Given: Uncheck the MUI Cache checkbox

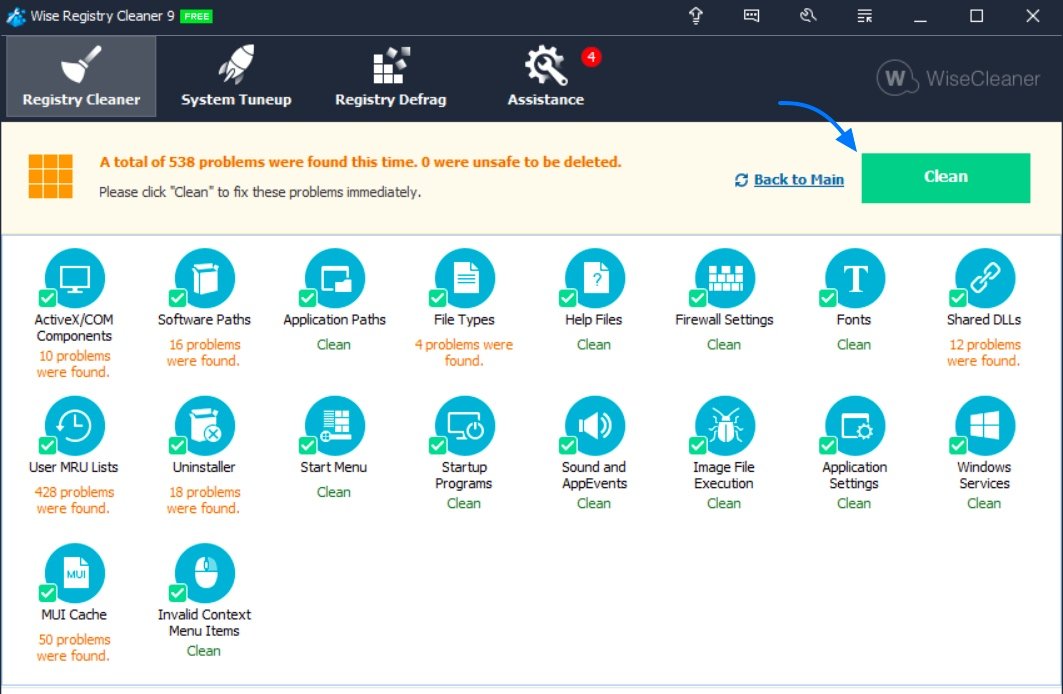Looking at the screenshot, I should tap(47, 593).
